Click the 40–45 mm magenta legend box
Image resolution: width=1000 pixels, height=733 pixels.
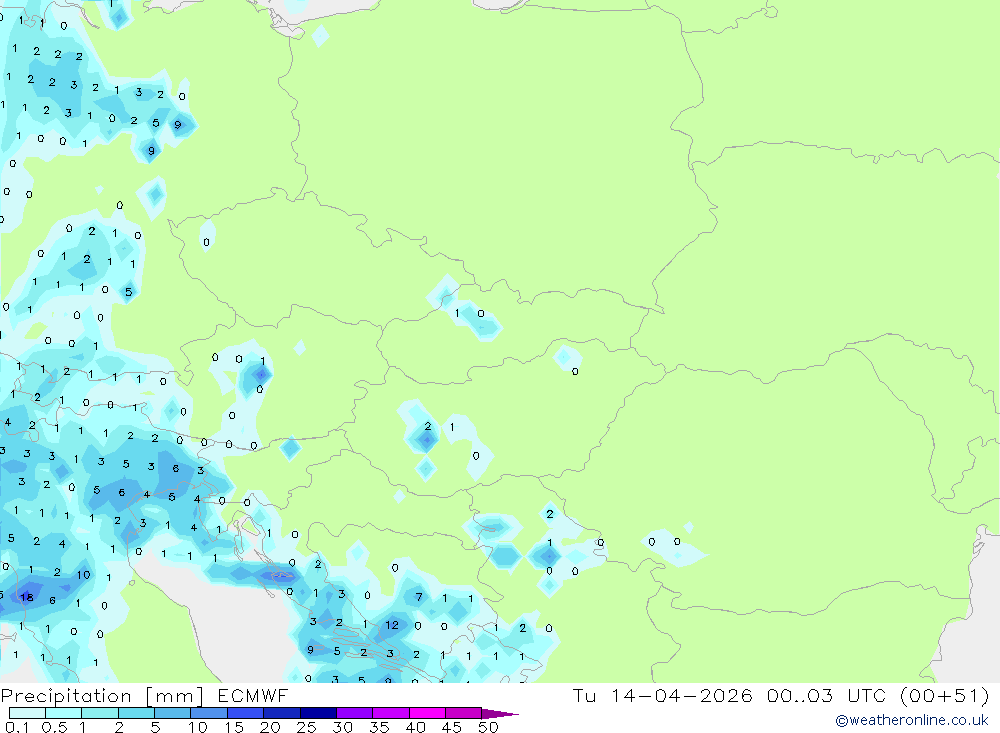(427, 713)
